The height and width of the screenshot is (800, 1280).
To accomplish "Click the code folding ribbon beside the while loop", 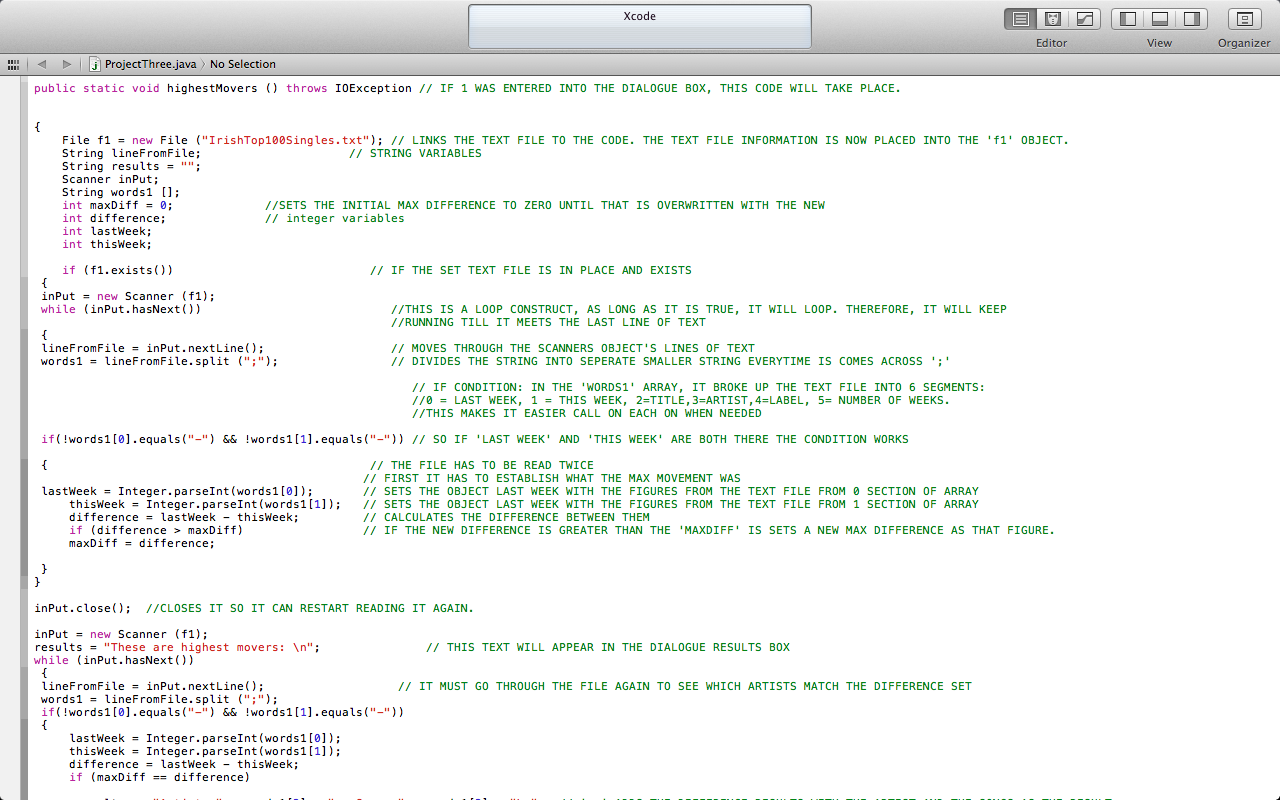I will [25, 310].
